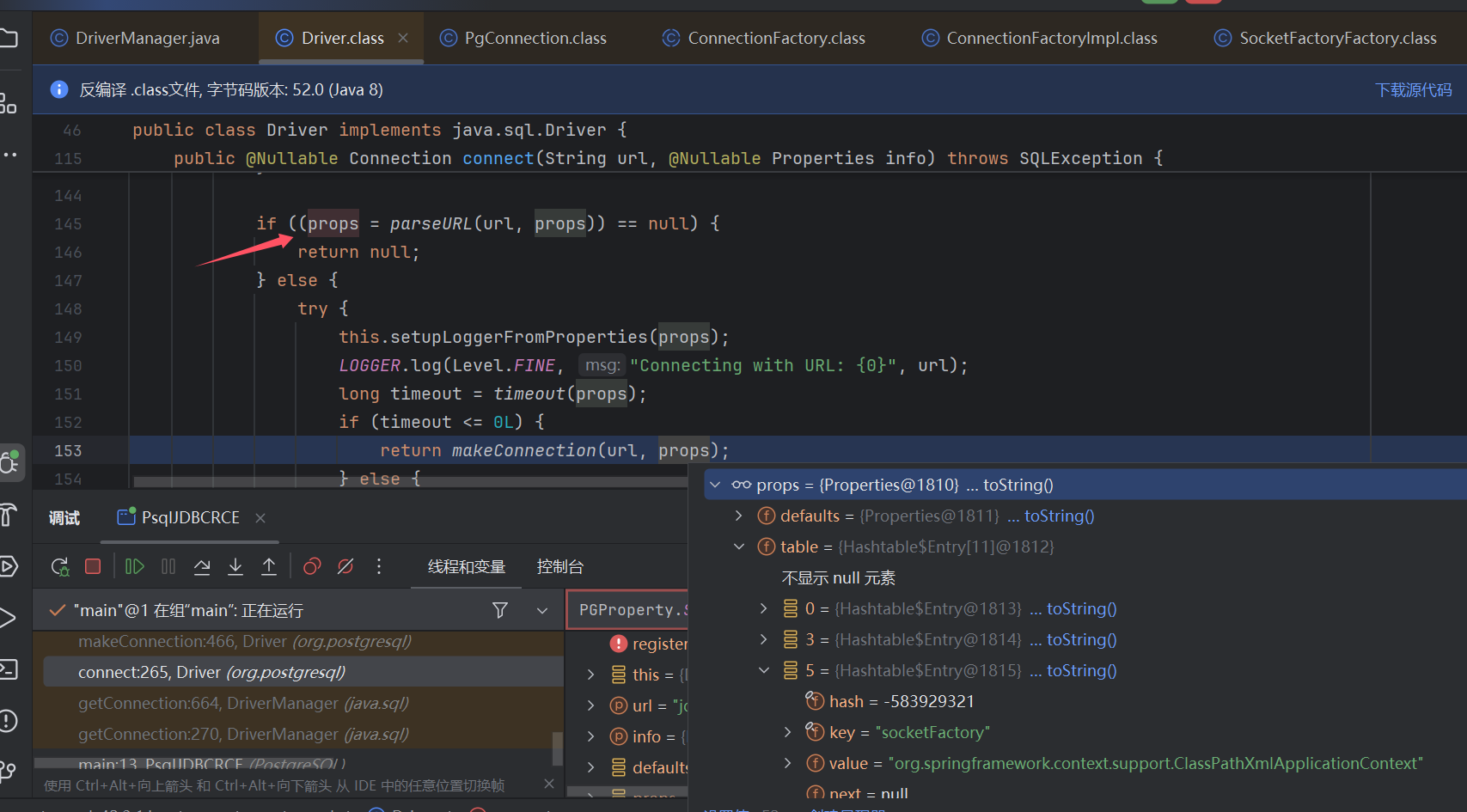Expand entry 3 Hashtable$Entry@1814

[x=763, y=639]
